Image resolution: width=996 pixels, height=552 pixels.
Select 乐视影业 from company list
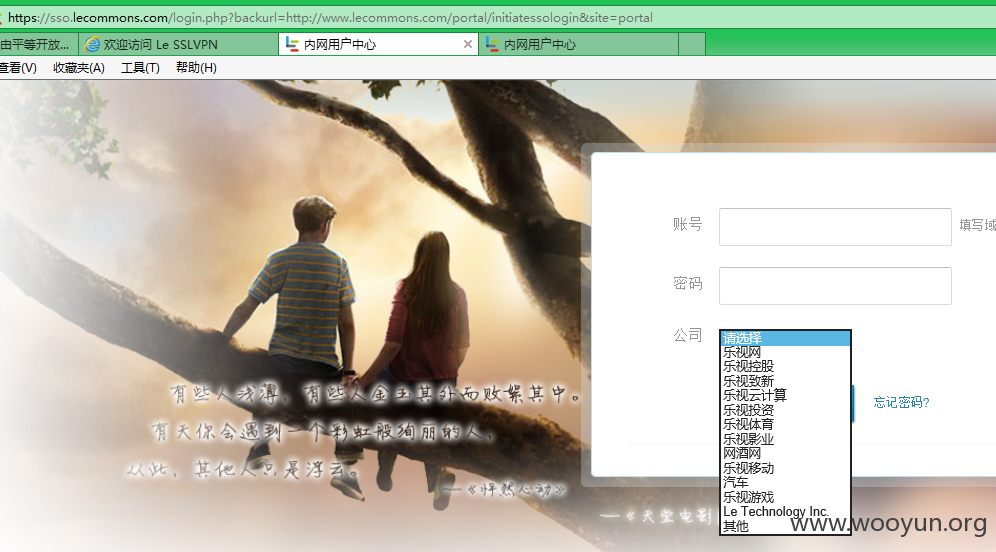tap(786, 439)
